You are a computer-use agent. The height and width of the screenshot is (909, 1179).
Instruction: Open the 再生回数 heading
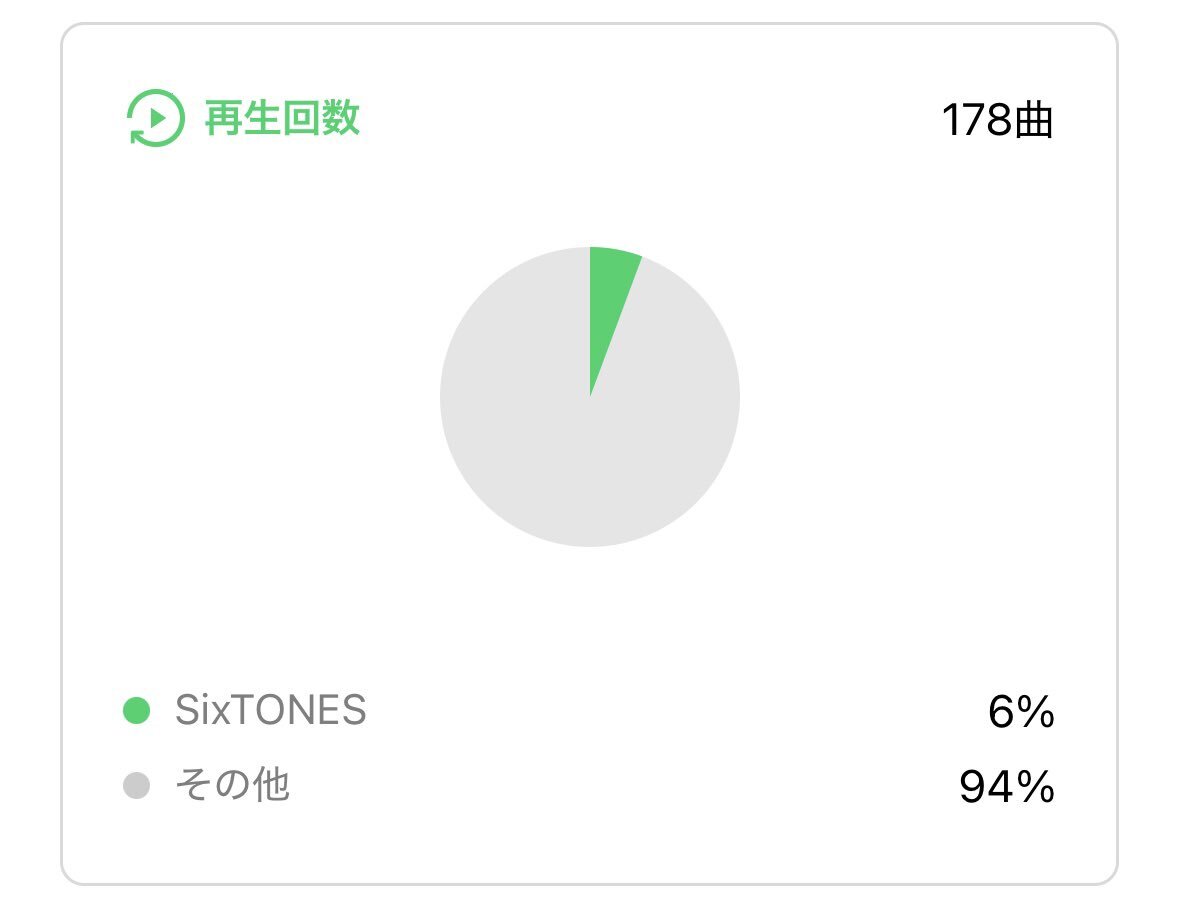(282, 119)
